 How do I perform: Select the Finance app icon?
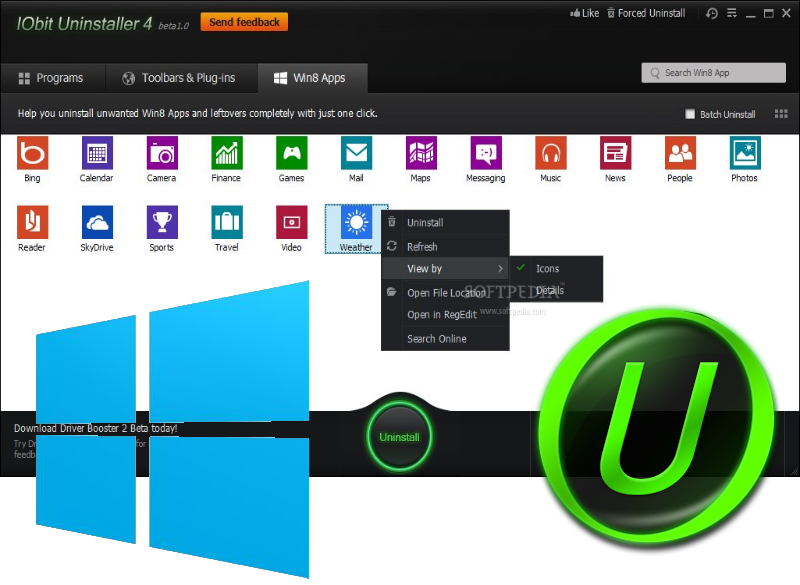point(226,154)
